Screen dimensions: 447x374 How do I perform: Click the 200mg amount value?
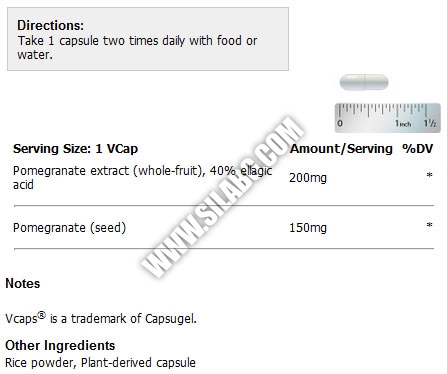(x=308, y=178)
